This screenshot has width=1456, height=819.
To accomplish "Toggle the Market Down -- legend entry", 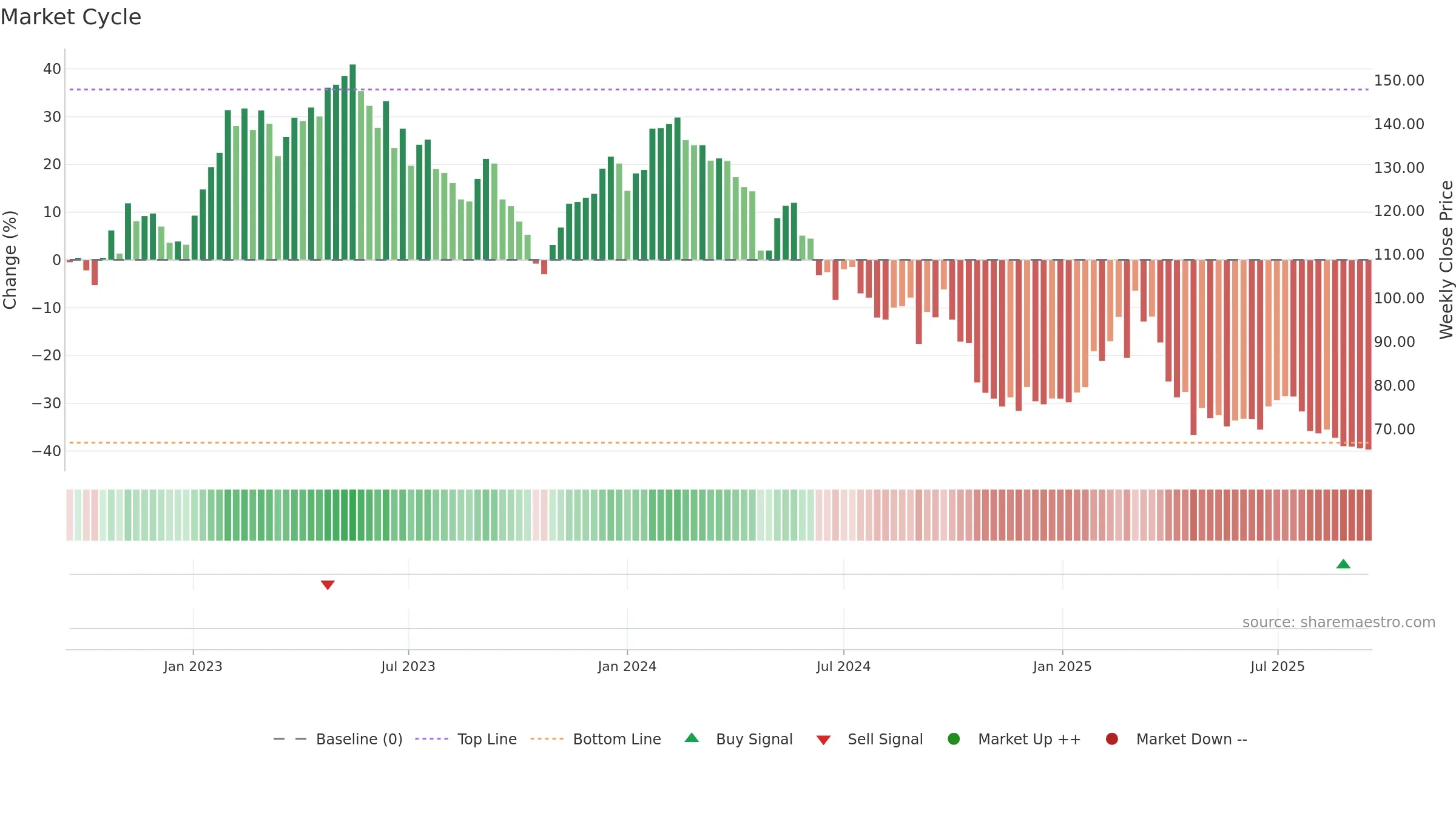I will pos(1176,739).
